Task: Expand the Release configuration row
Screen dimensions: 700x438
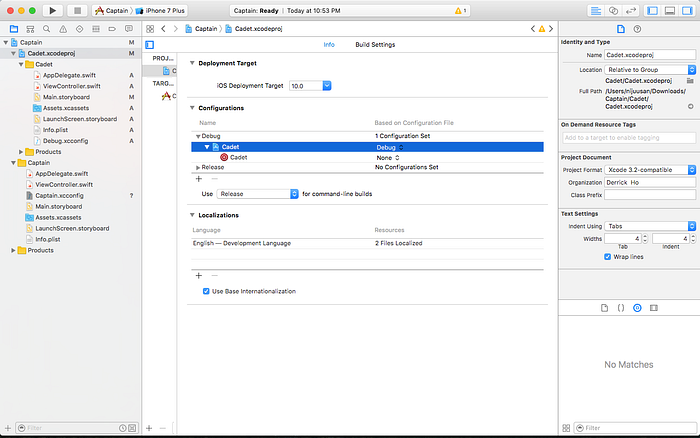Action: [x=198, y=168]
